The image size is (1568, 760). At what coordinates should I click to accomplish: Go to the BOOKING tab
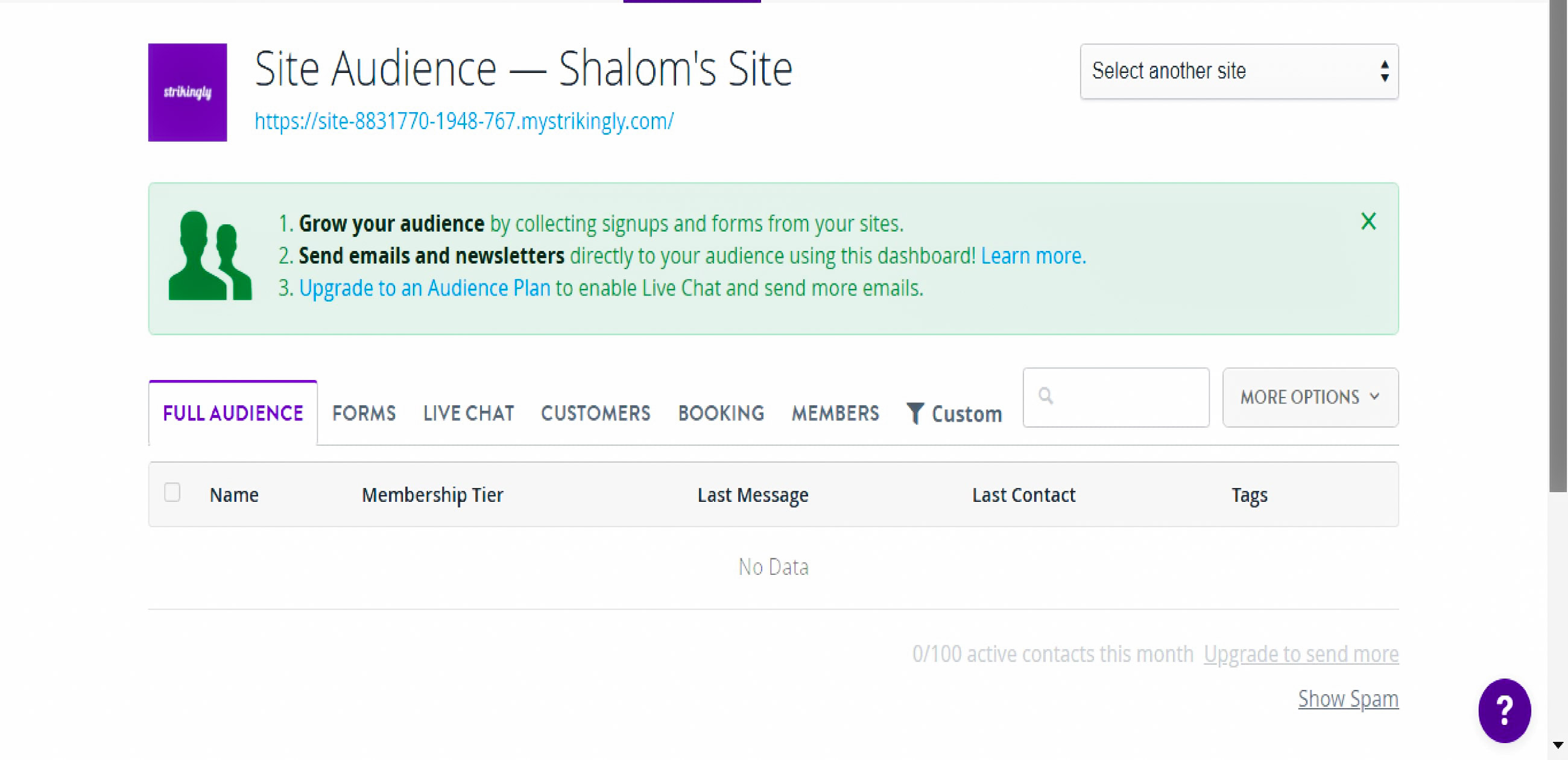coord(721,413)
